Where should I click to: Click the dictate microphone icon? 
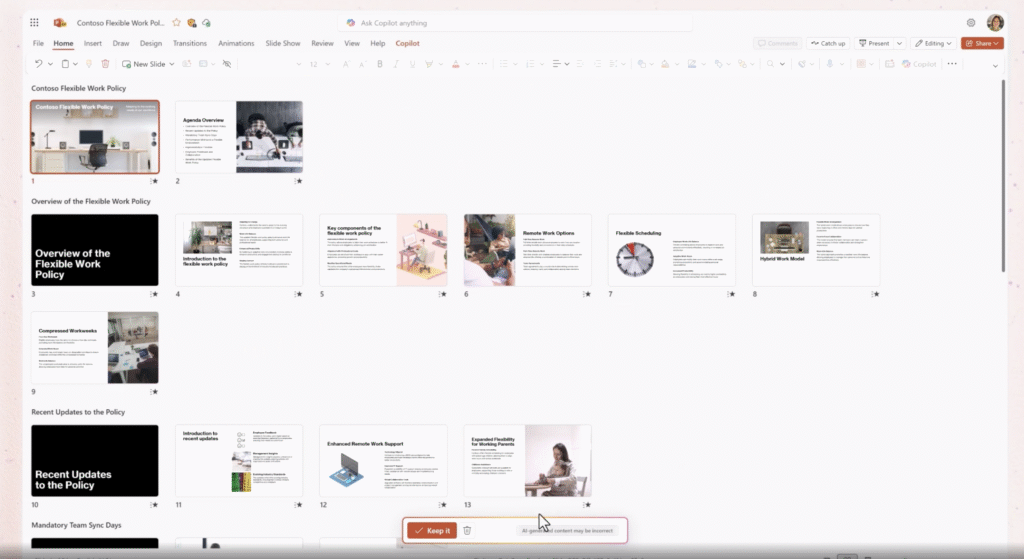coord(829,64)
